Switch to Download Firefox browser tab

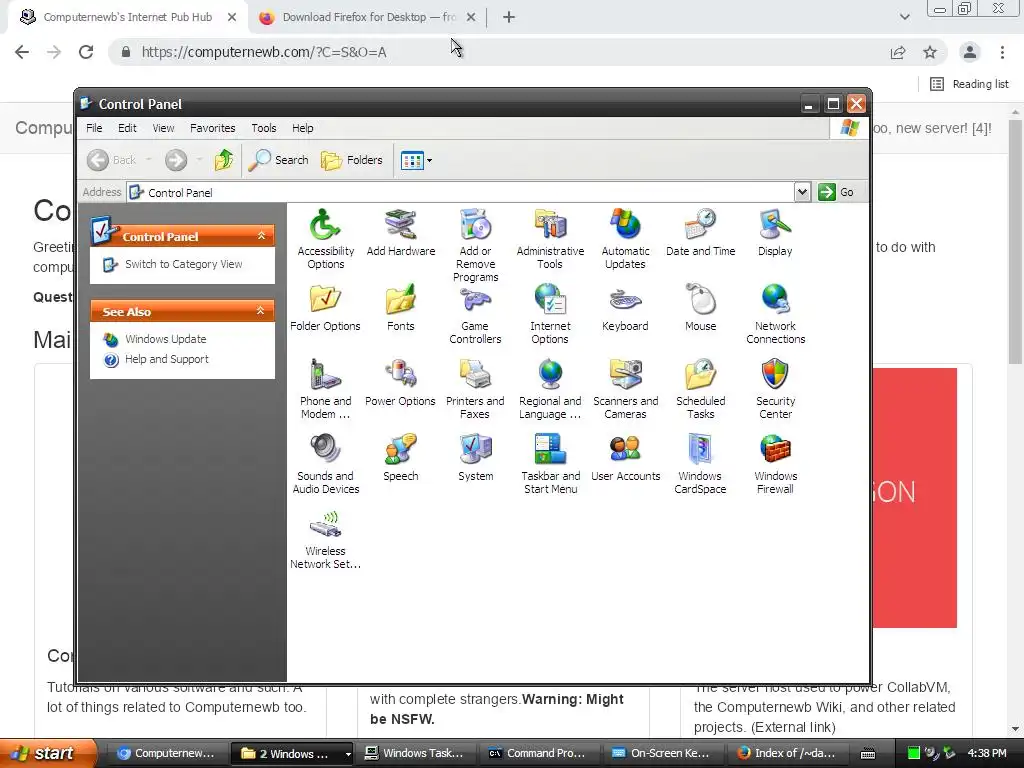pyautogui.click(x=366, y=18)
